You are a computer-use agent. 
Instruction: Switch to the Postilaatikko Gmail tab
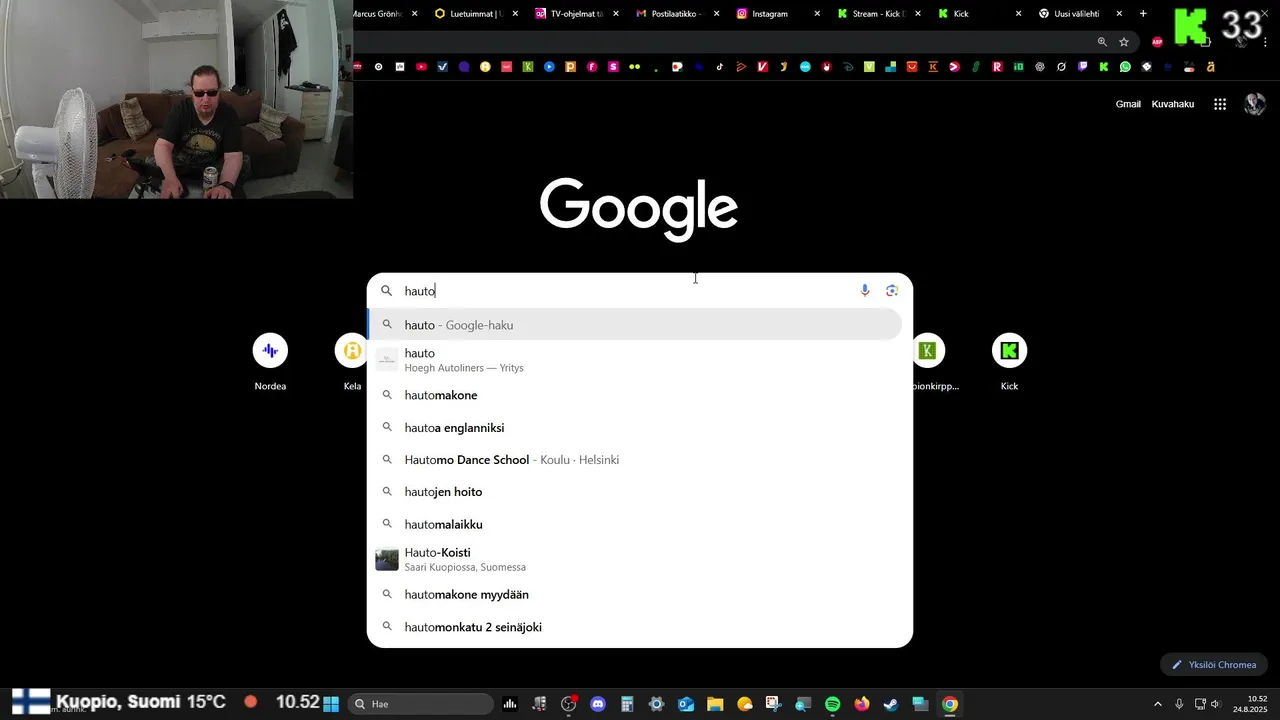679,14
